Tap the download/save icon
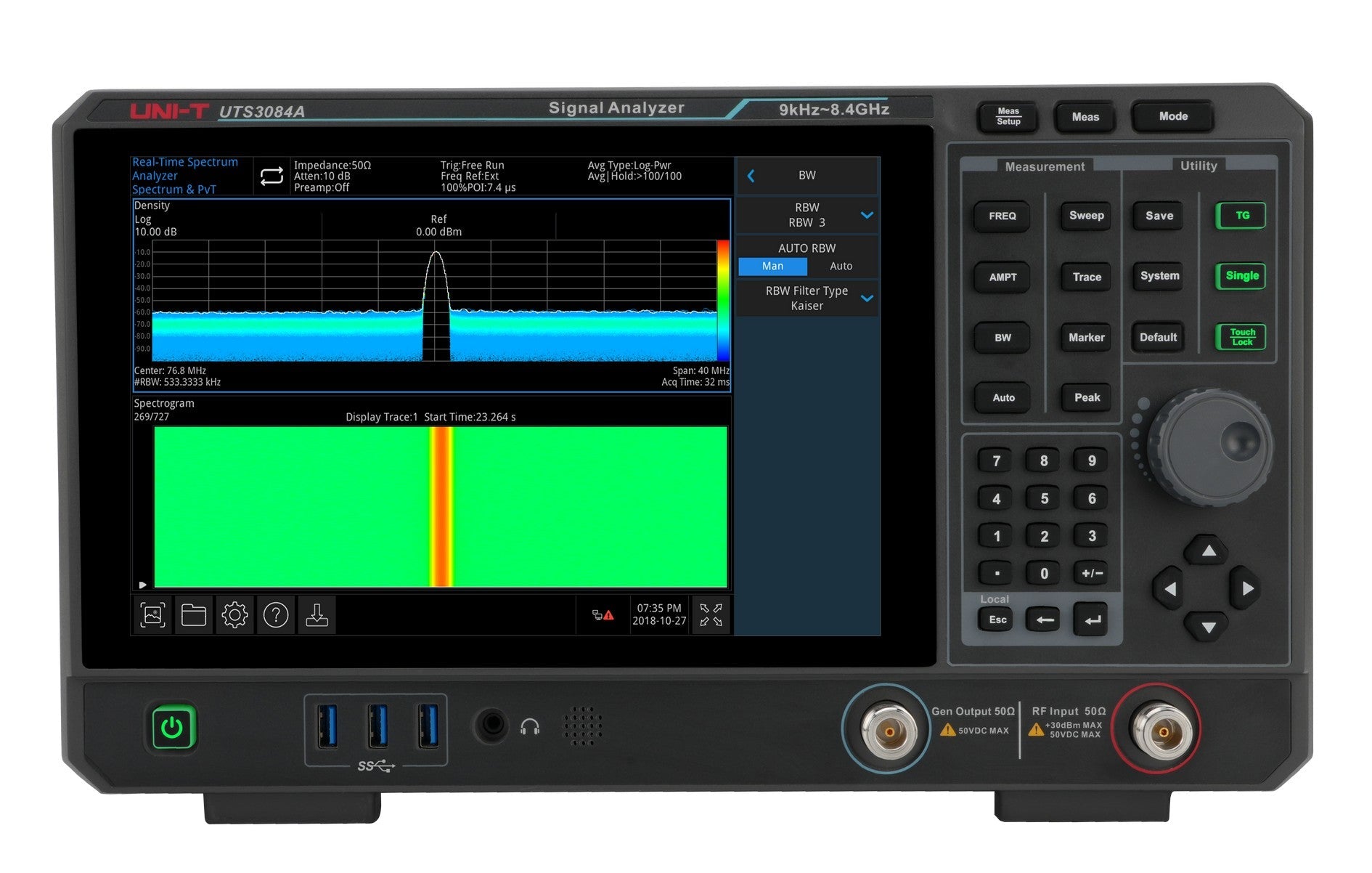The width and height of the screenshot is (1372, 873). click(x=317, y=615)
